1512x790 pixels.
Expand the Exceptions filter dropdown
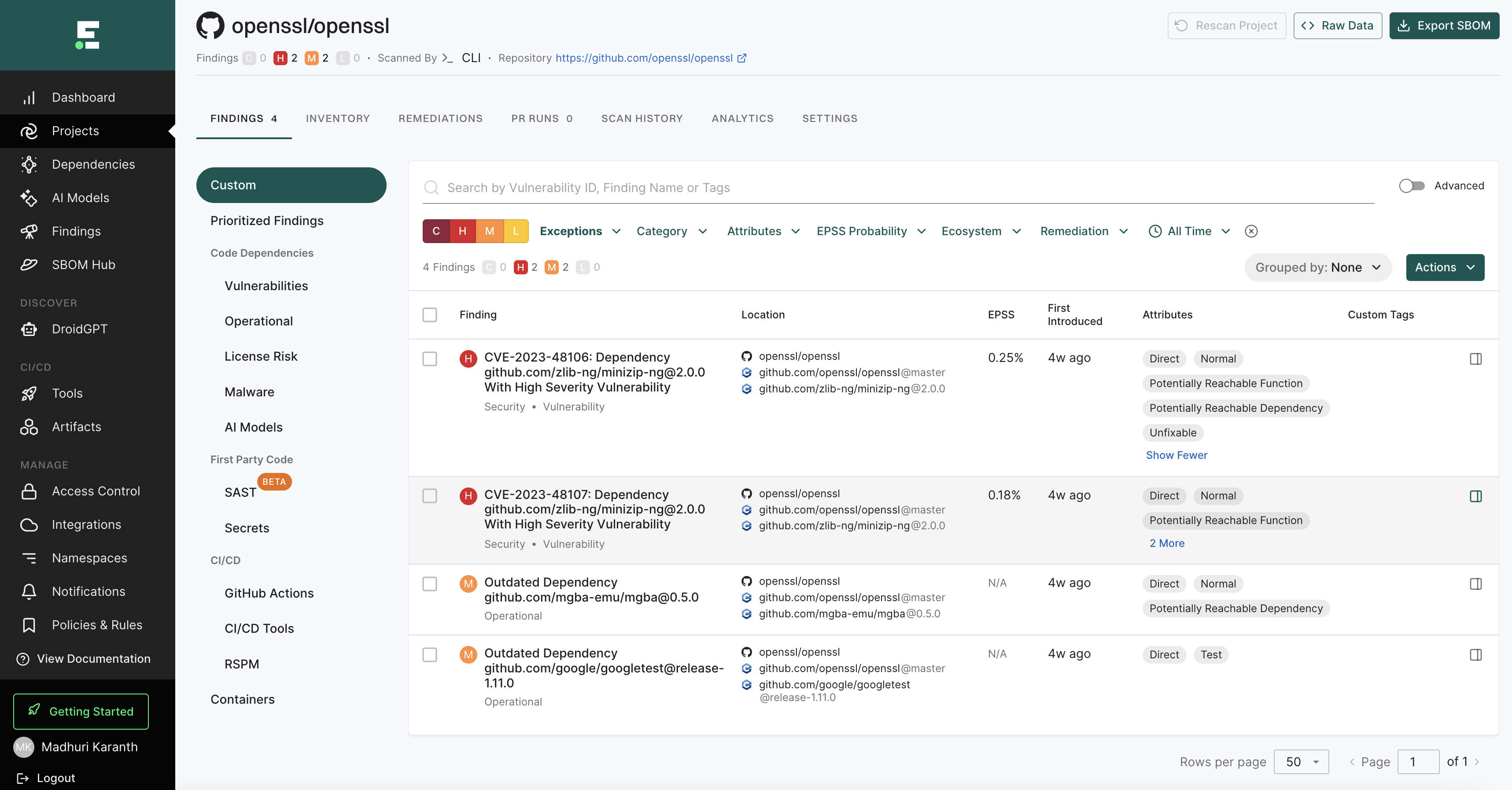click(x=580, y=231)
